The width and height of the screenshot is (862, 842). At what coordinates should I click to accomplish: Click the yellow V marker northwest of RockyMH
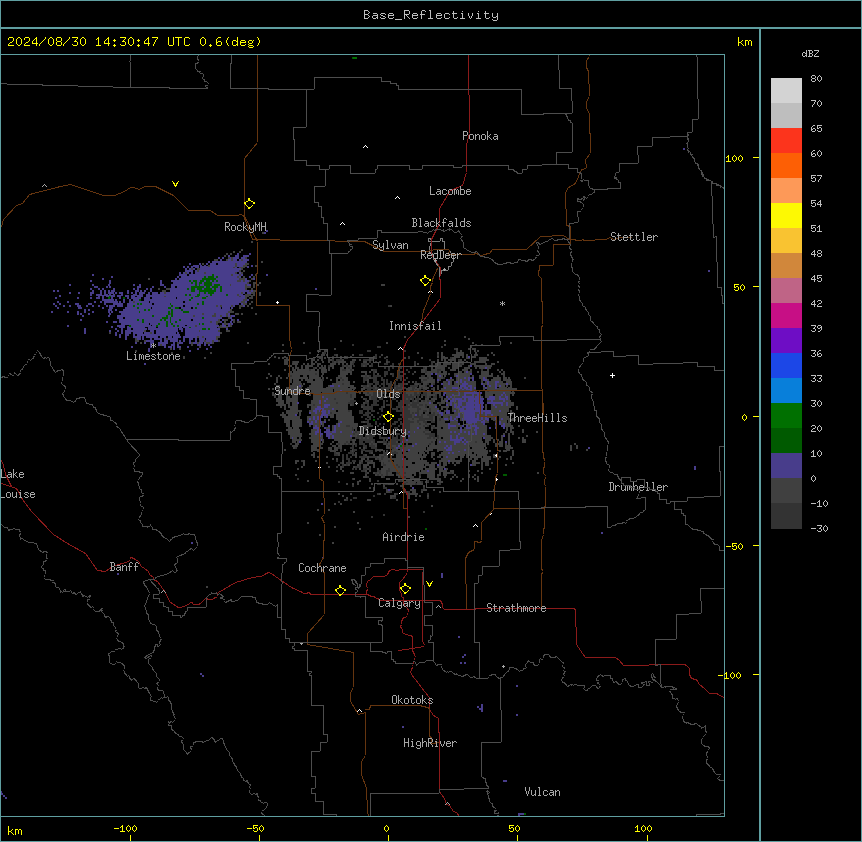[175, 184]
